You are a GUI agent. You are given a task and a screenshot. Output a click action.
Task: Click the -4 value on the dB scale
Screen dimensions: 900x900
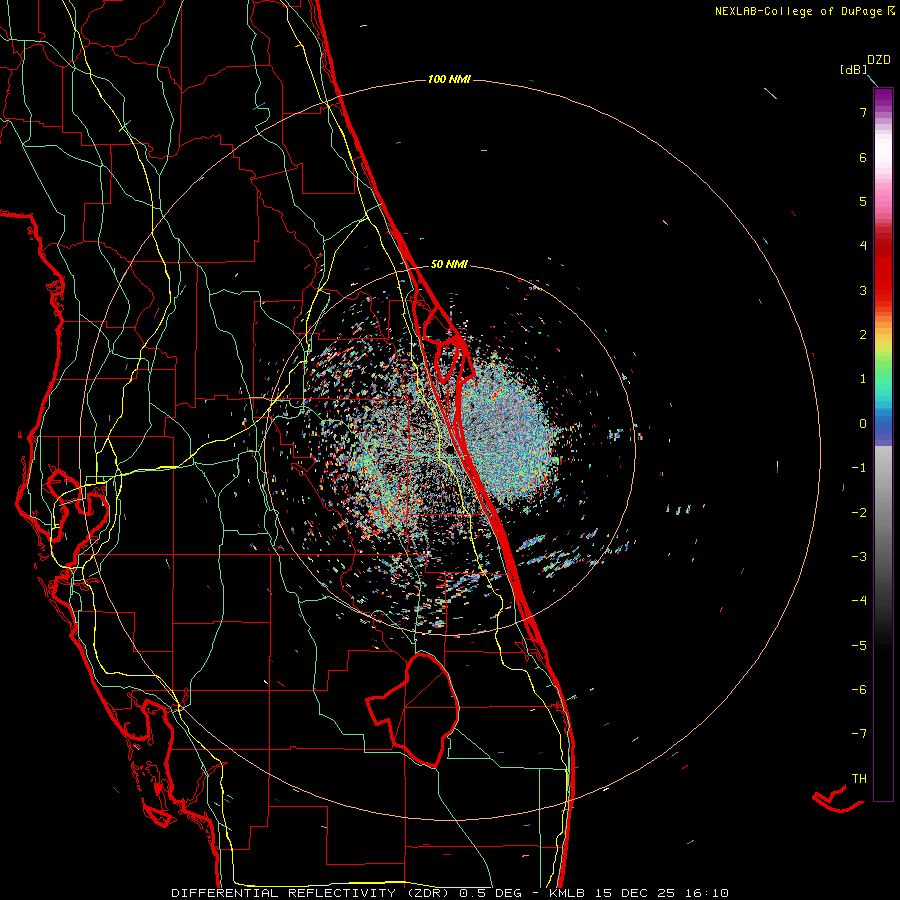859,601
